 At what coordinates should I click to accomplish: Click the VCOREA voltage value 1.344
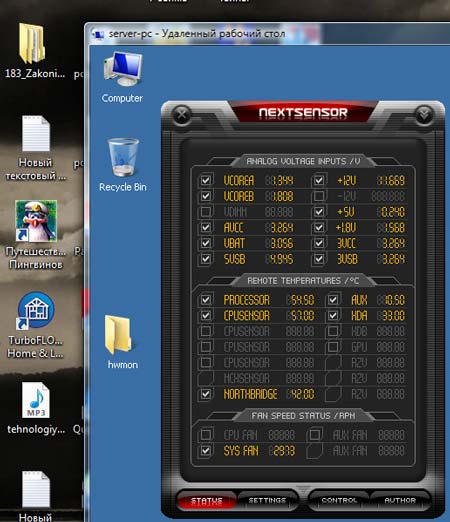tap(279, 181)
